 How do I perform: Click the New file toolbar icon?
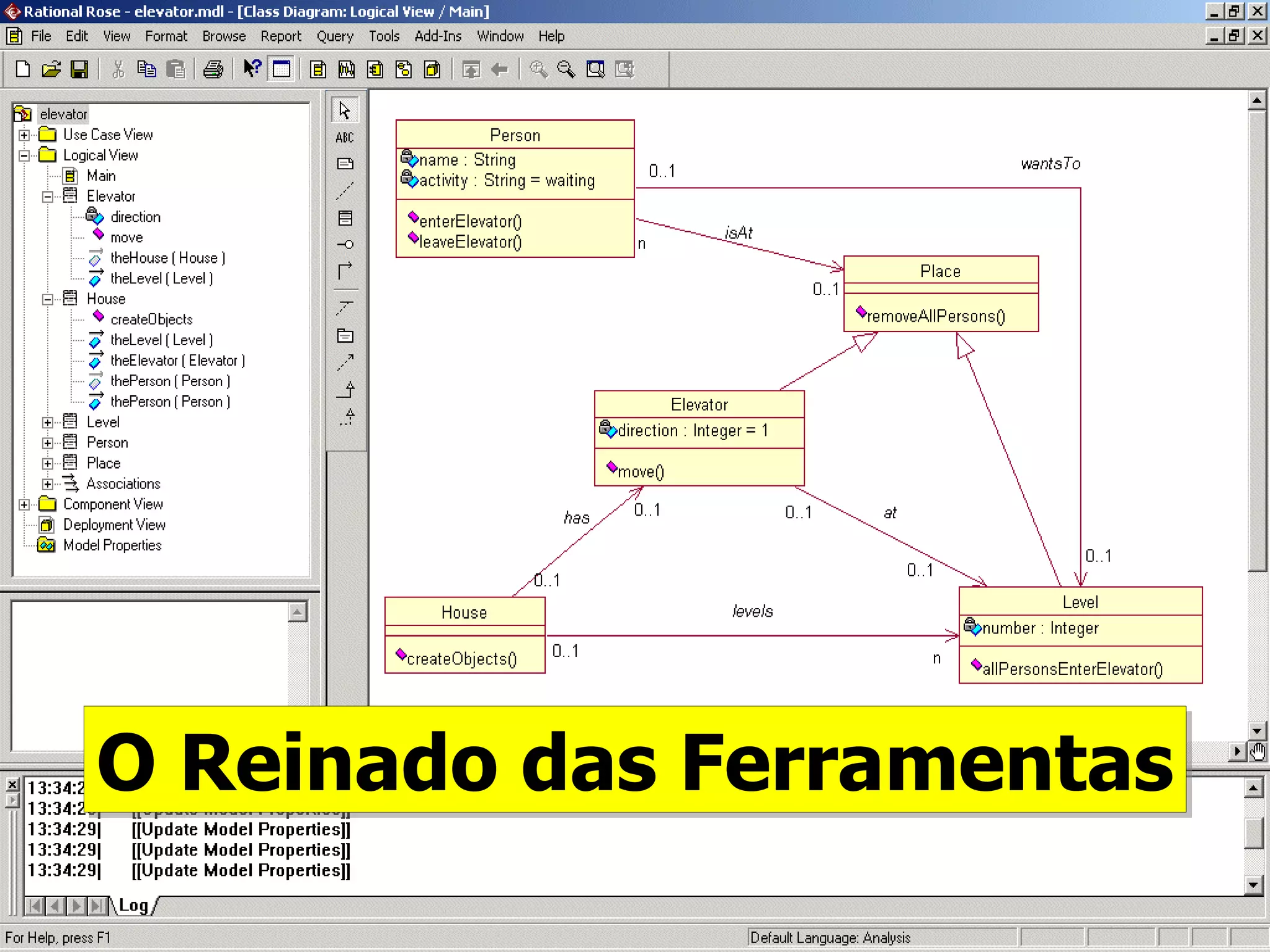point(23,69)
